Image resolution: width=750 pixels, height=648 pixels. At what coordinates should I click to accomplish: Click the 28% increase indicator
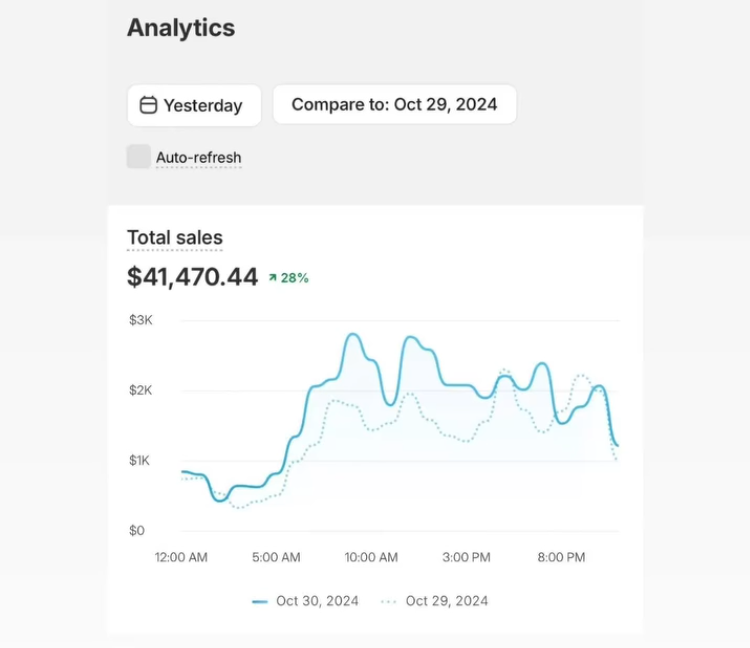(295, 278)
